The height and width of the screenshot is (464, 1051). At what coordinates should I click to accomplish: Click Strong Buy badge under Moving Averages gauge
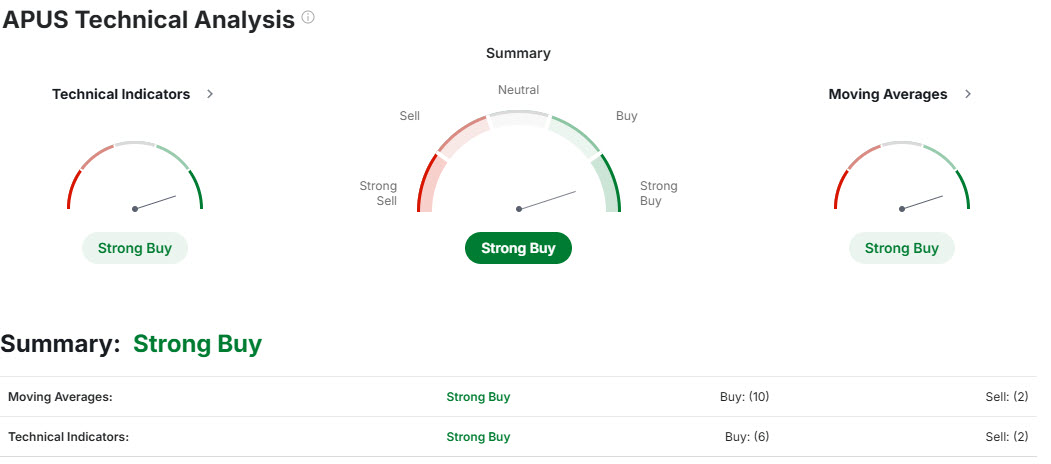[901, 248]
